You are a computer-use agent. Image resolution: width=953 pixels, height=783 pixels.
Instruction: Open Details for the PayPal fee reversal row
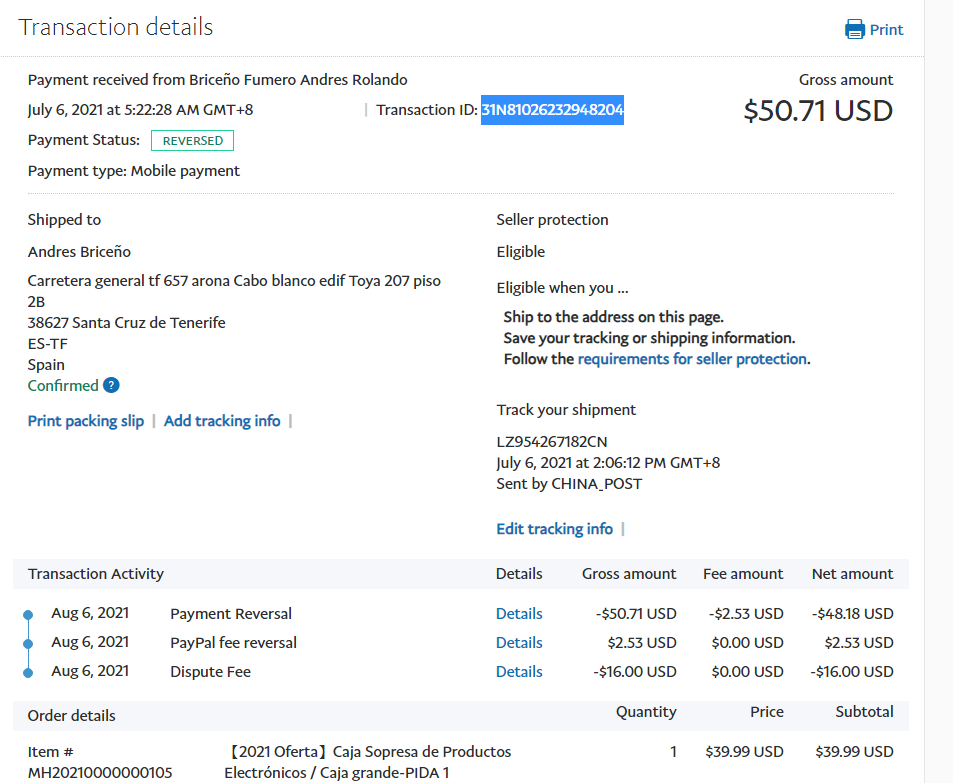[x=519, y=643]
